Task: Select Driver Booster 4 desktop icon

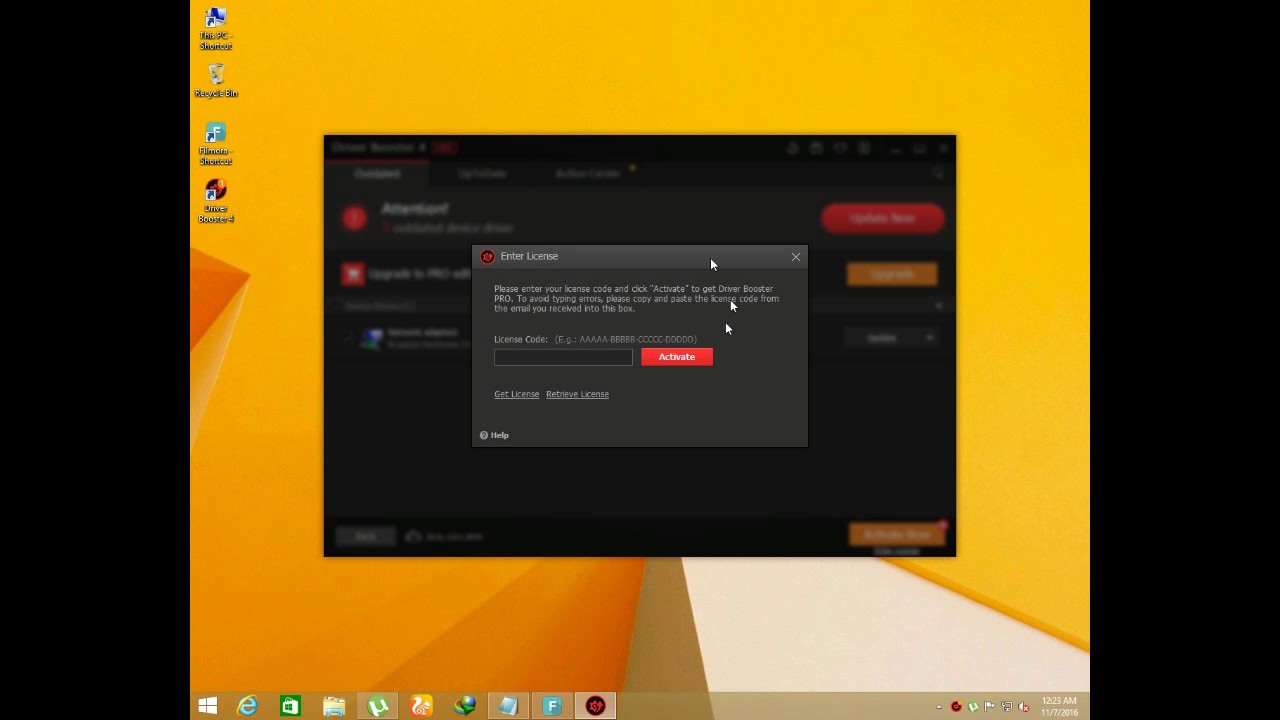Action: (x=215, y=201)
